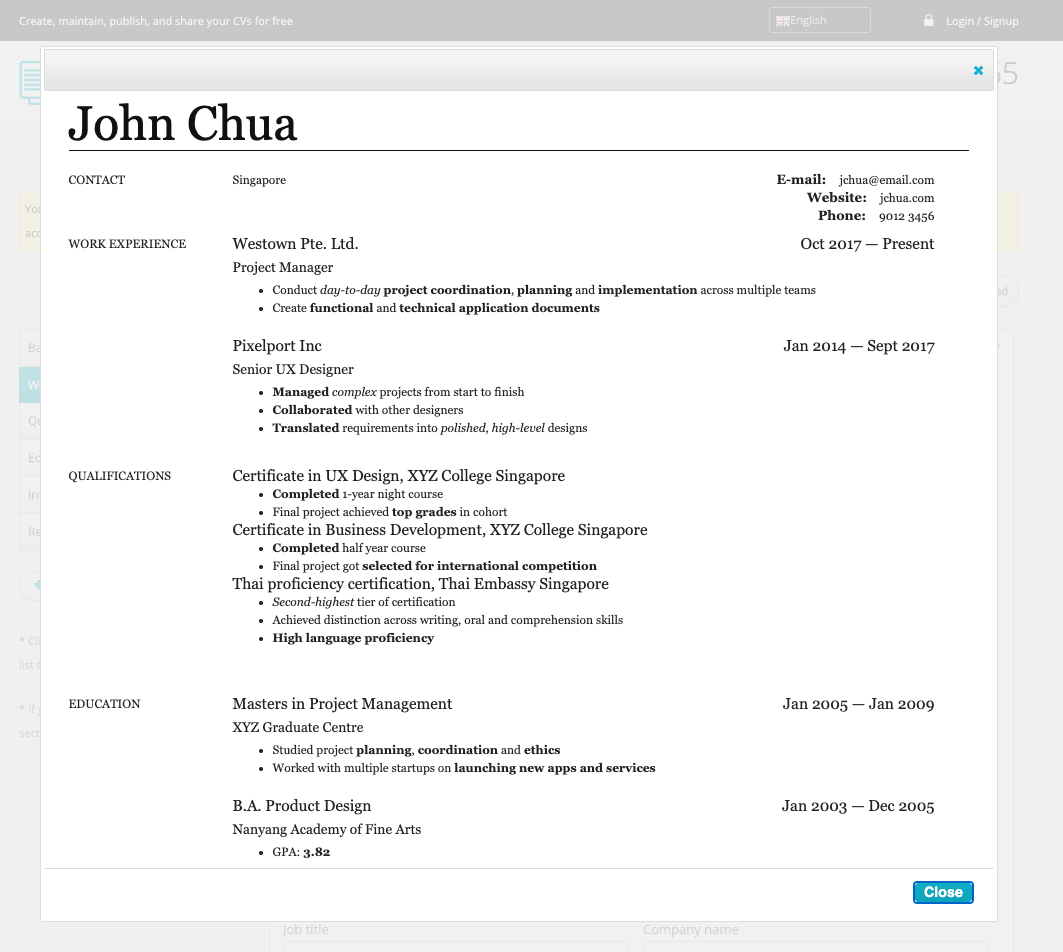
Task: Select the sidebar tab starting with 'Re'
Action: (x=30, y=532)
